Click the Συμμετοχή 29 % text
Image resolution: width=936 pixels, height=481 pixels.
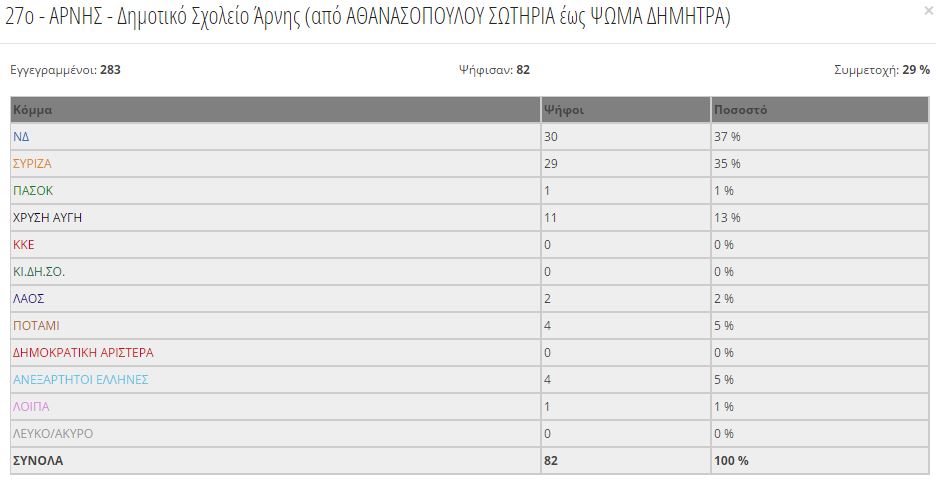[882, 70]
